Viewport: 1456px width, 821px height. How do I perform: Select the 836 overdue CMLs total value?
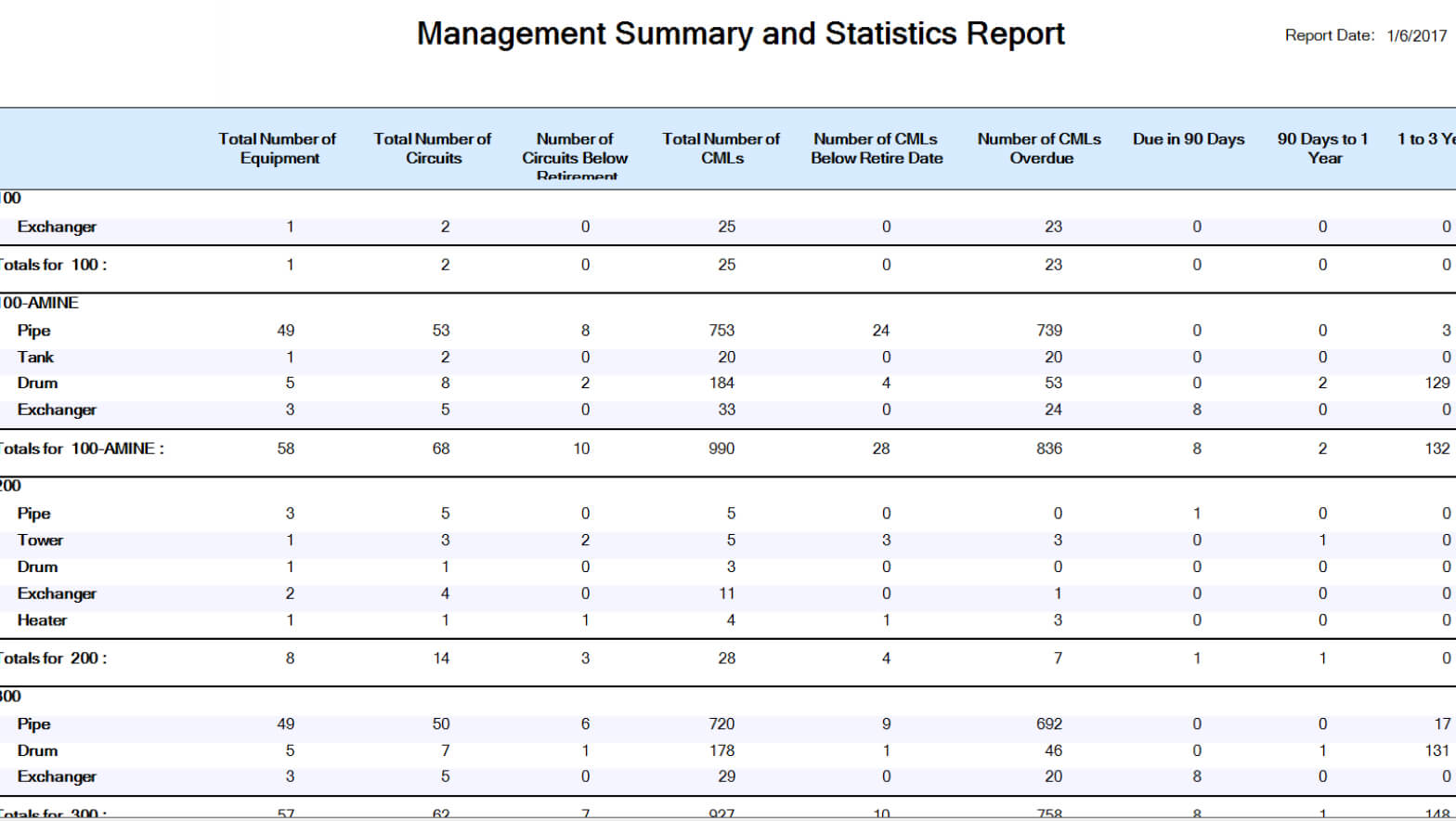coord(1049,449)
